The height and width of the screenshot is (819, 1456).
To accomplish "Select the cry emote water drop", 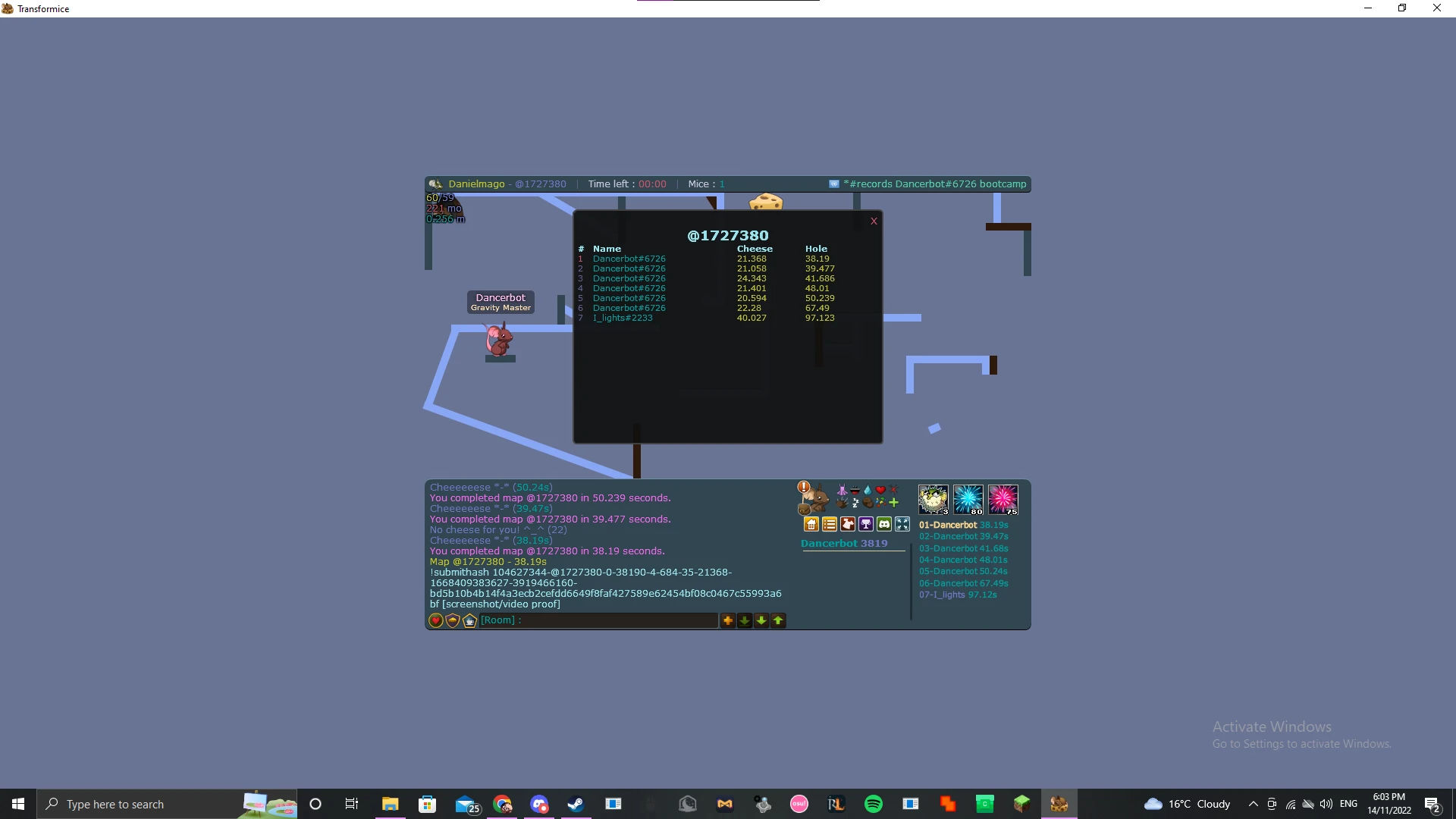I will pyautogui.click(x=868, y=490).
